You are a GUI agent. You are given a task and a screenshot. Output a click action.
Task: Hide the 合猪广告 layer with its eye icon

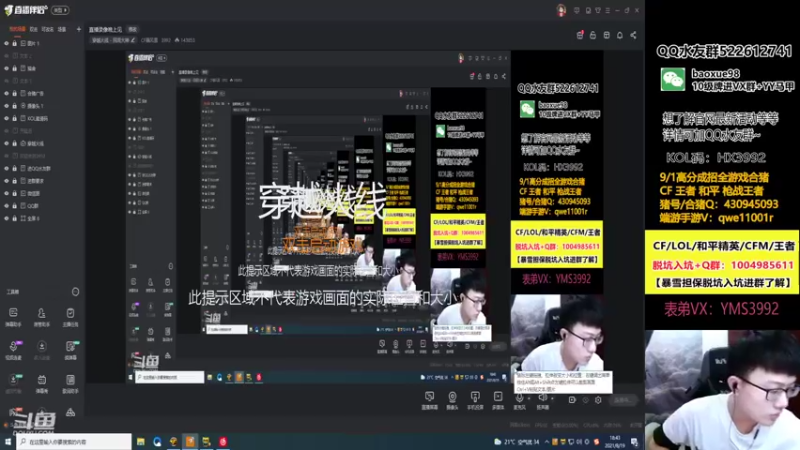7,93
